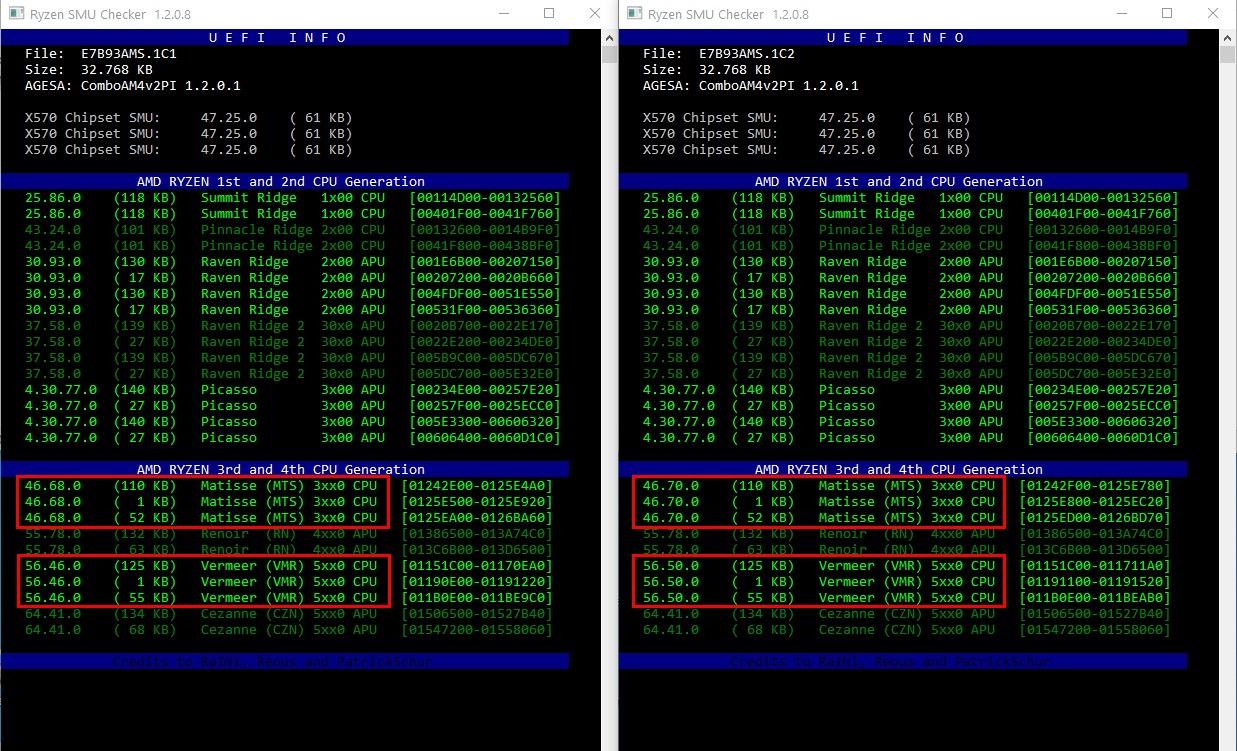Click Raven Ridge 2 address 0020B700-0022E170, left window

click(x=485, y=325)
